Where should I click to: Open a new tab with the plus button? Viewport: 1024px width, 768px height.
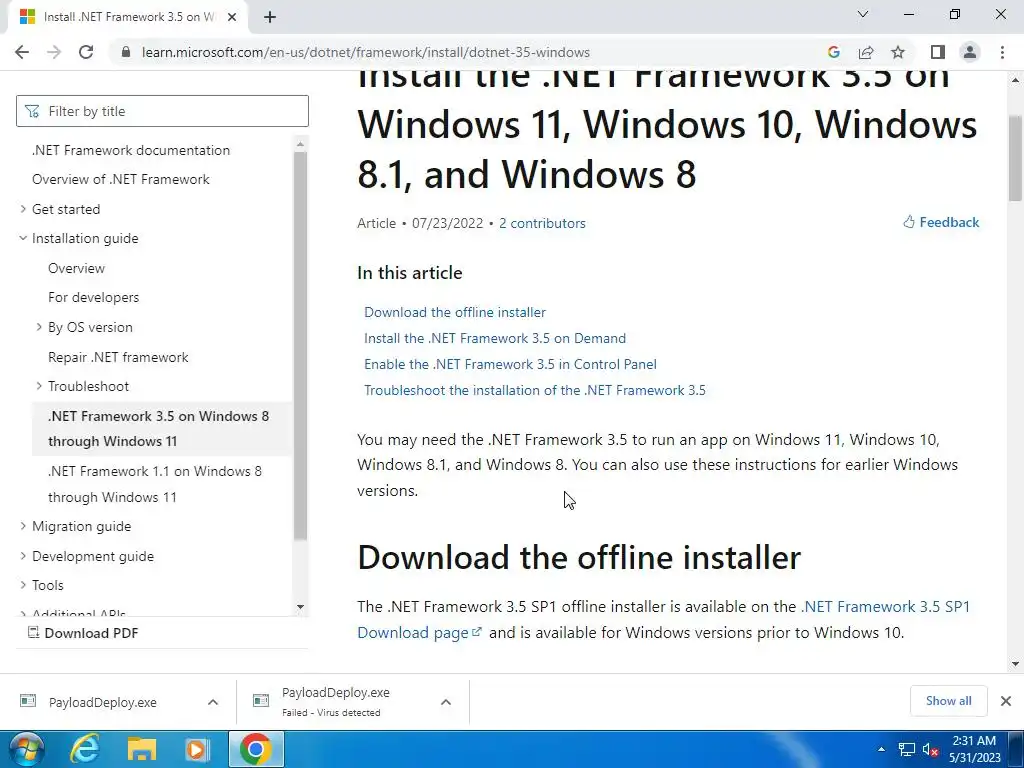270,18
